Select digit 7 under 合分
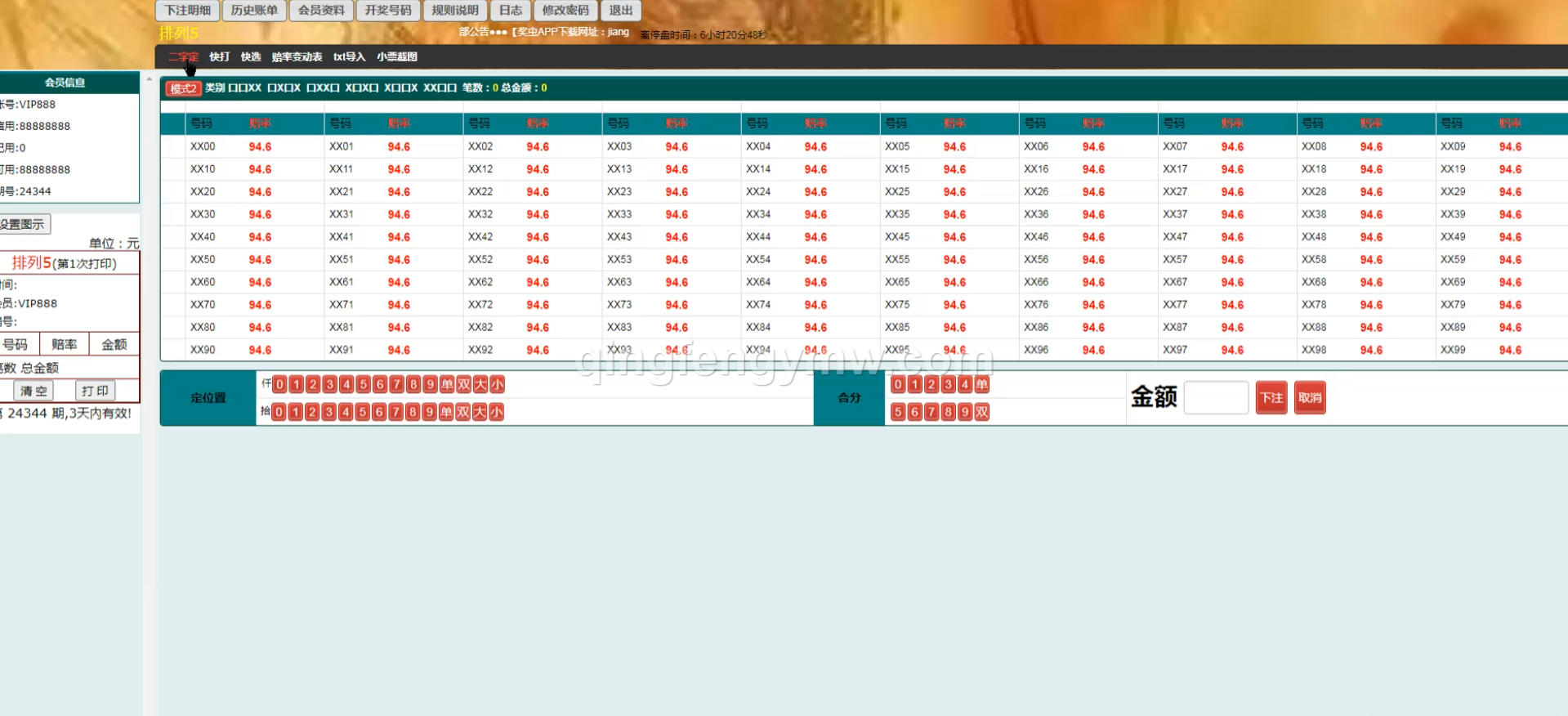This screenshot has height=716, width=1568. pos(931,412)
